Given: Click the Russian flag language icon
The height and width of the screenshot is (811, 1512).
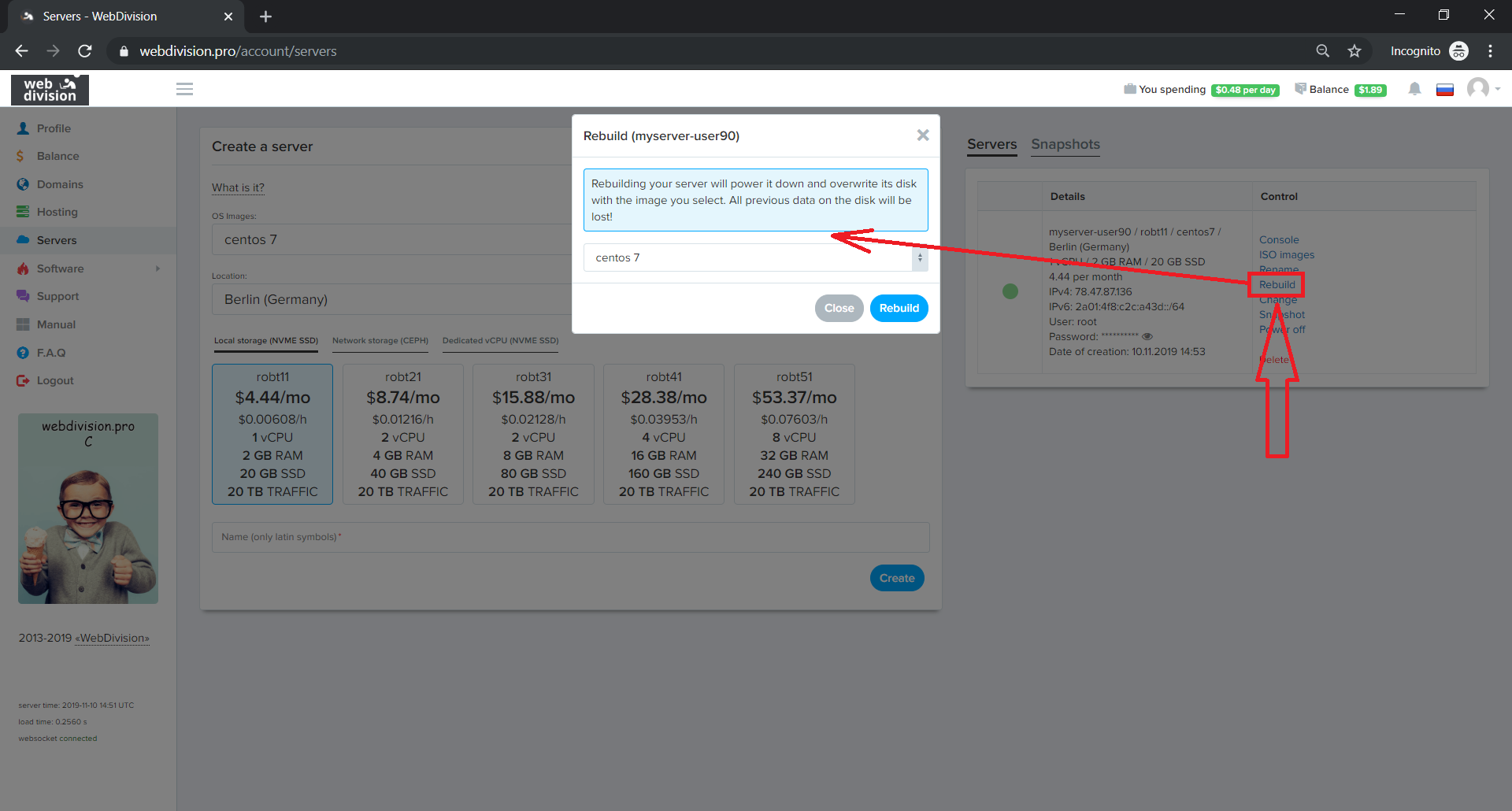Looking at the screenshot, I should [1444, 90].
